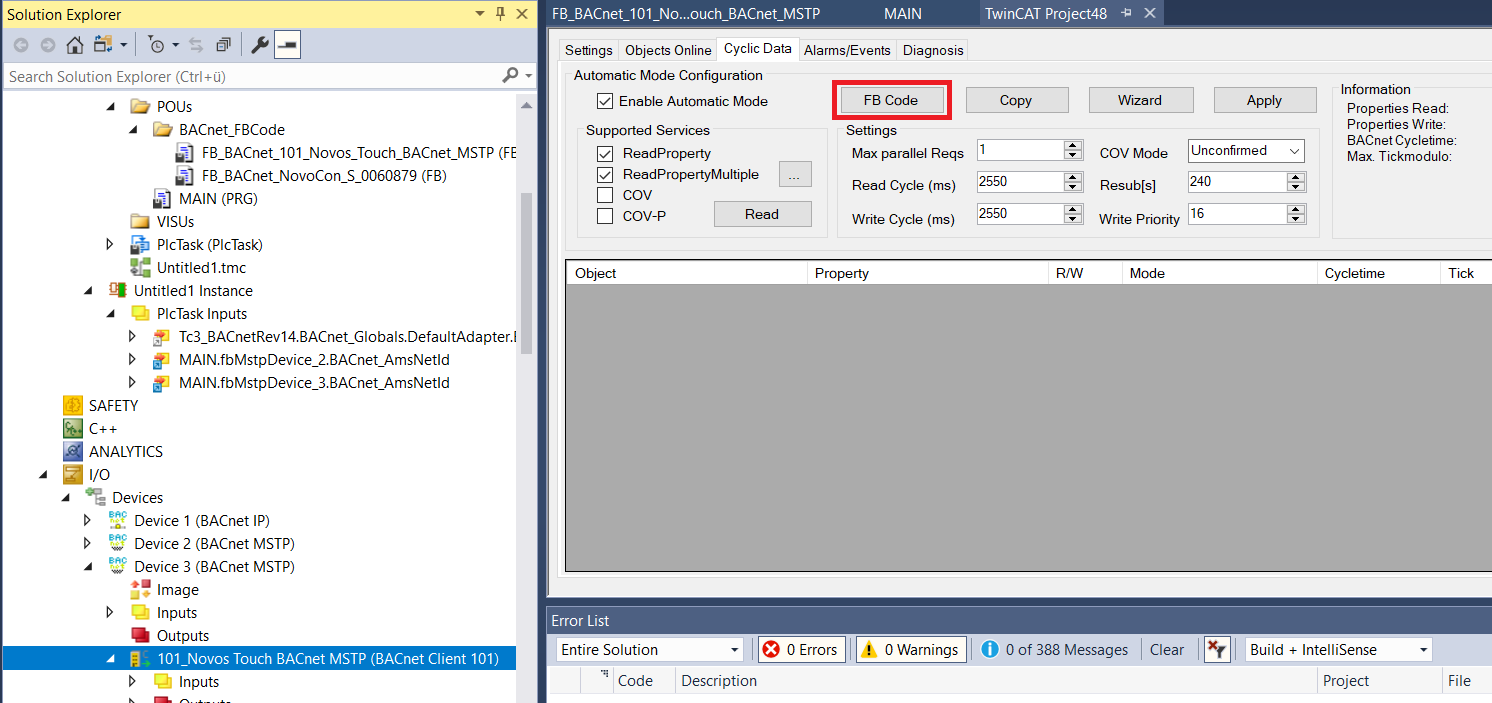Image resolution: width=1492 pixels, height=703 pixels.
Task: Pin the Solution Explorer panel with pushpin
Action: (501, 14)
